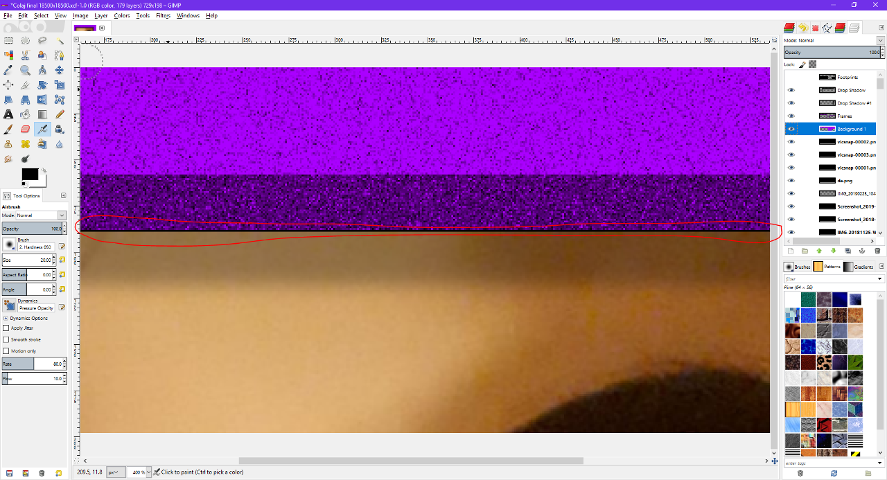Select the Paths tool
The height and width of the screenshot is (480, 887).
pos(59,55)
